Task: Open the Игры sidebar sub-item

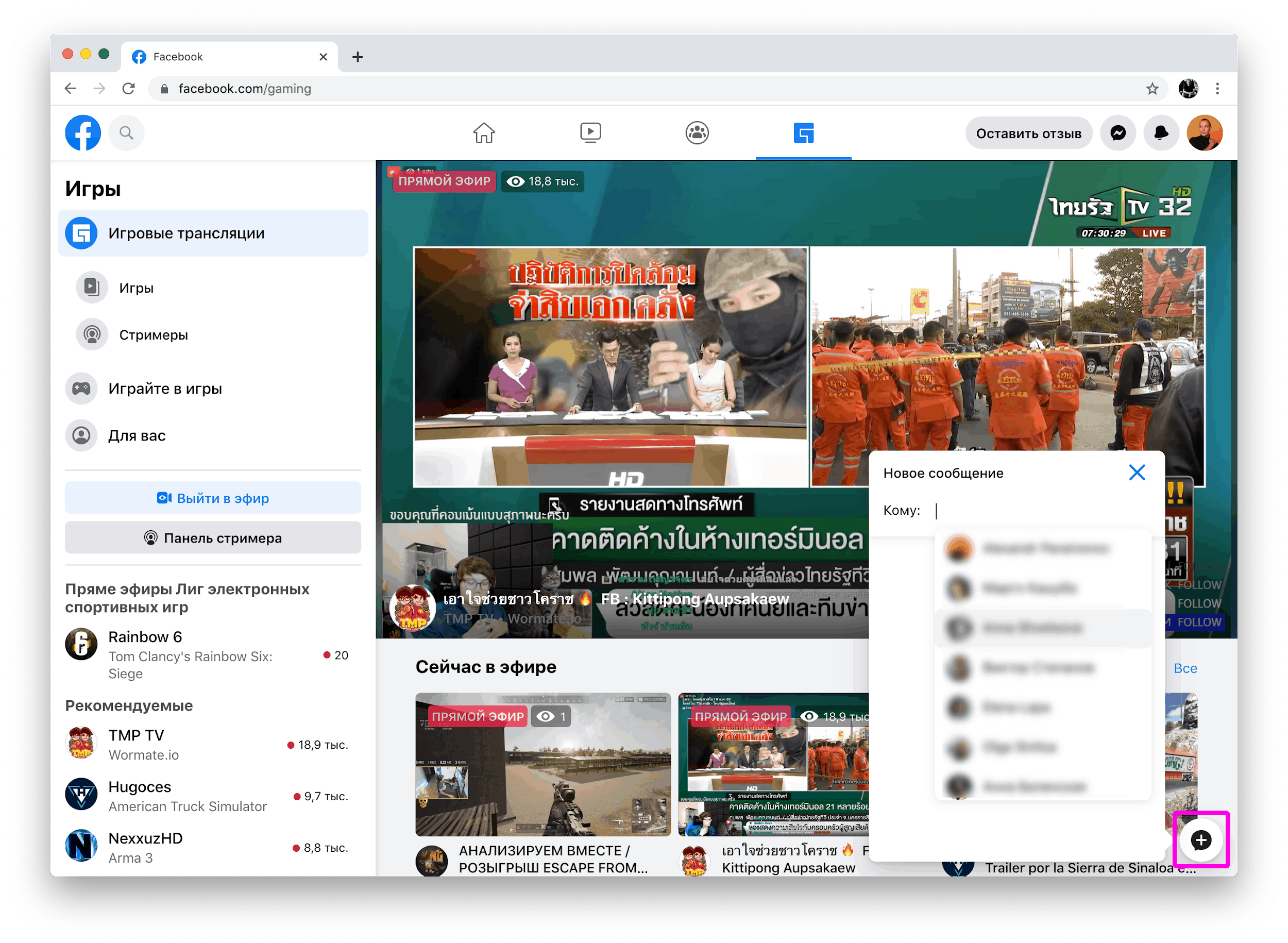Action: (x=137, y=288)
